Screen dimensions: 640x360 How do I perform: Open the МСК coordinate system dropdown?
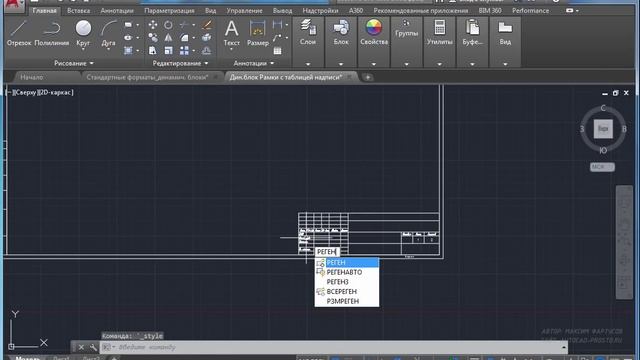[x=602, y=167]
